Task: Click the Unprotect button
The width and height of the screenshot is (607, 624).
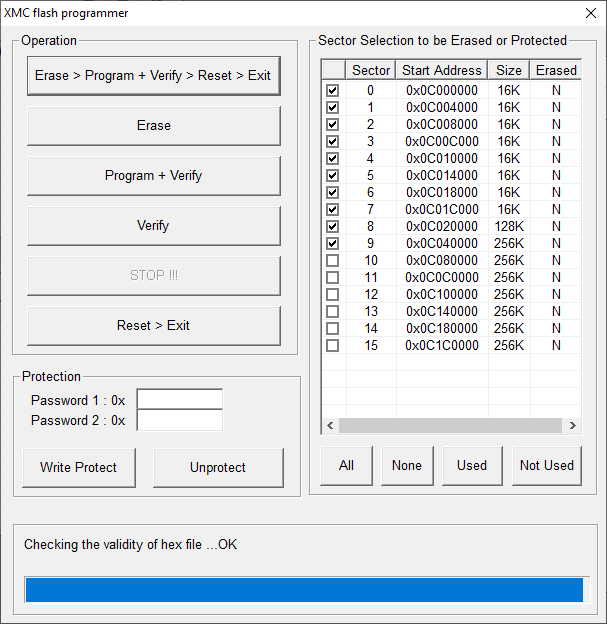Action: pos(218,468)
